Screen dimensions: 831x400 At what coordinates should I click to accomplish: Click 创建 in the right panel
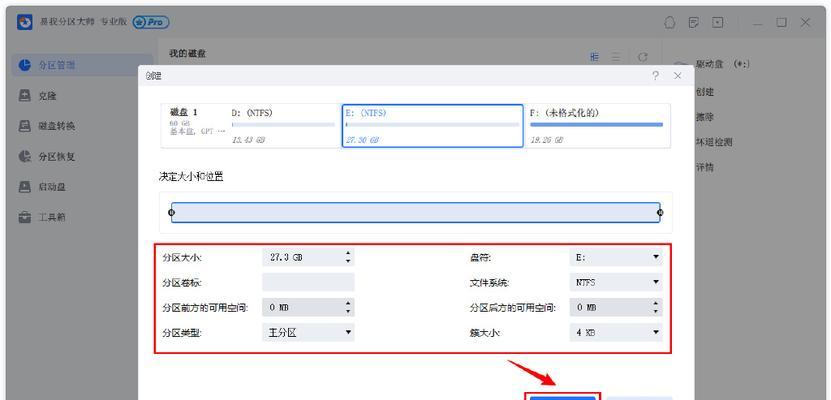point(704,92)
